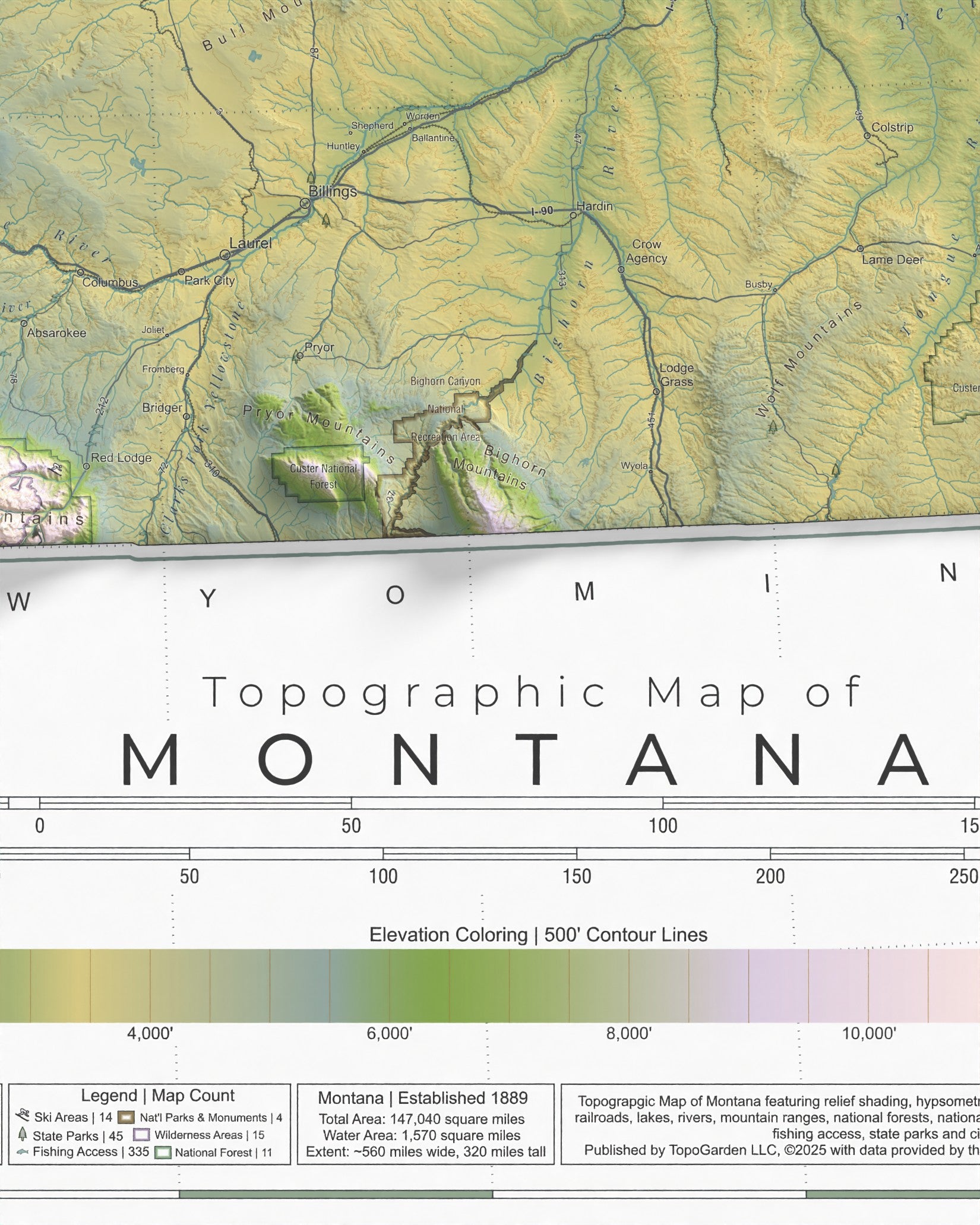Image resolution: width=980 pixels, height=1225 pixels.
Task: Click the I-90 highway label near Hardin
Action: [542, 211]
